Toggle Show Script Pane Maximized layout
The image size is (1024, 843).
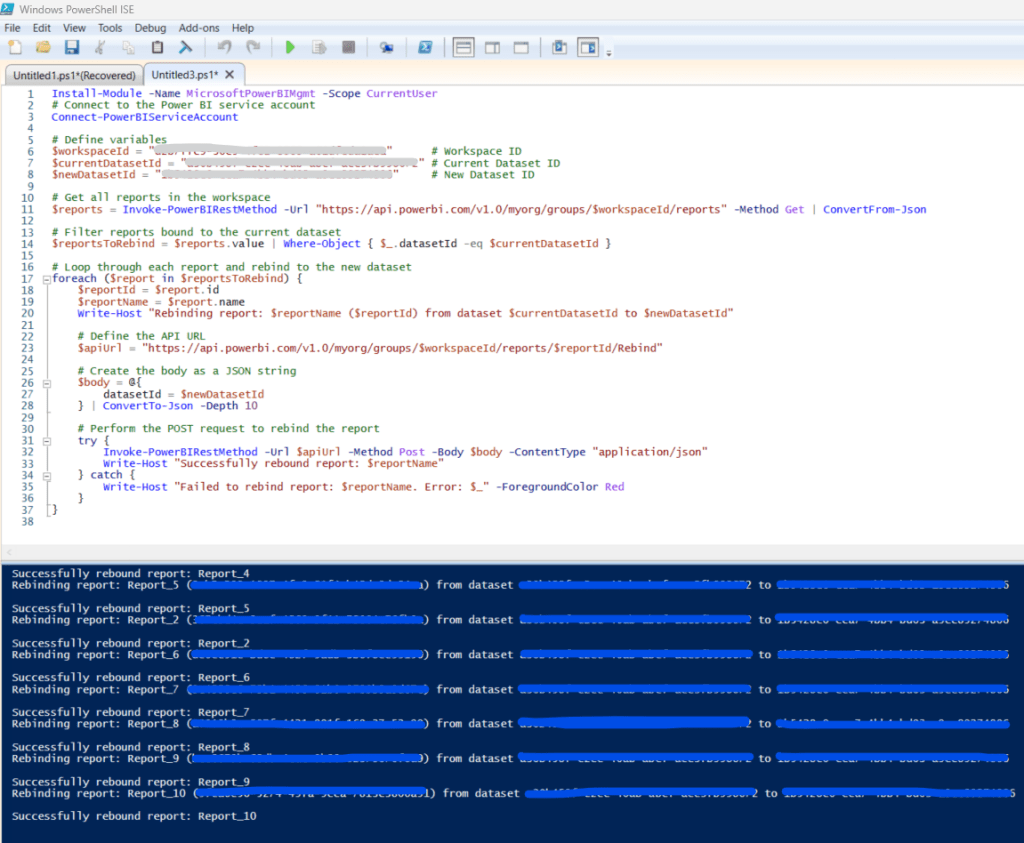[521, 47]
